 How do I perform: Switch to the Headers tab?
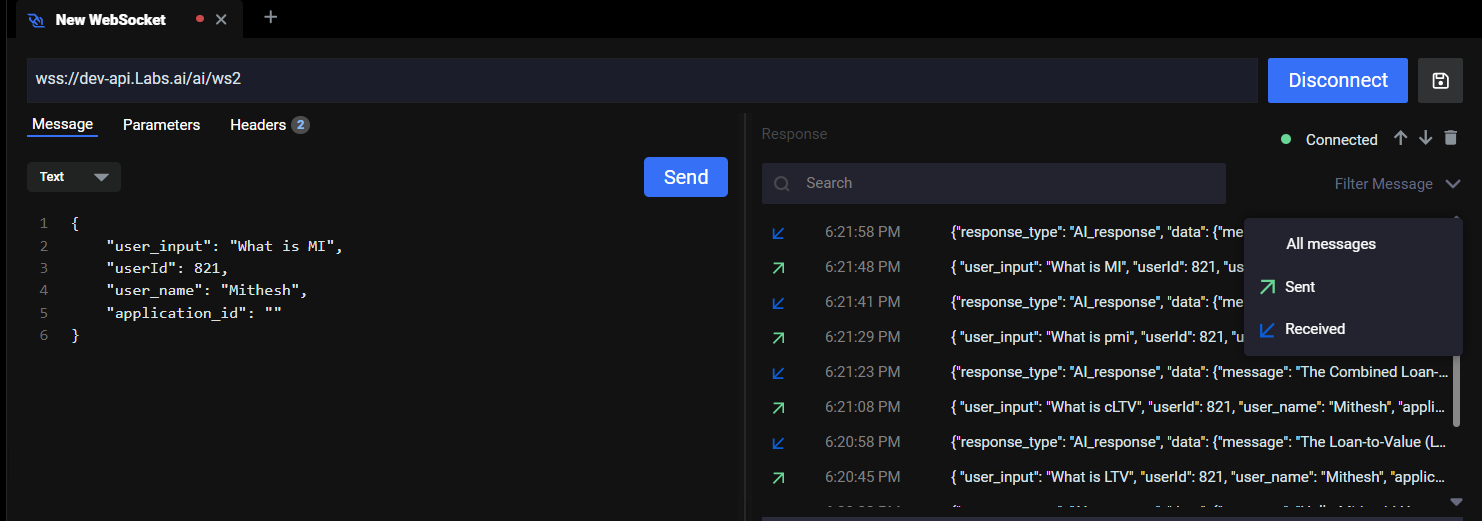(258, 125)
